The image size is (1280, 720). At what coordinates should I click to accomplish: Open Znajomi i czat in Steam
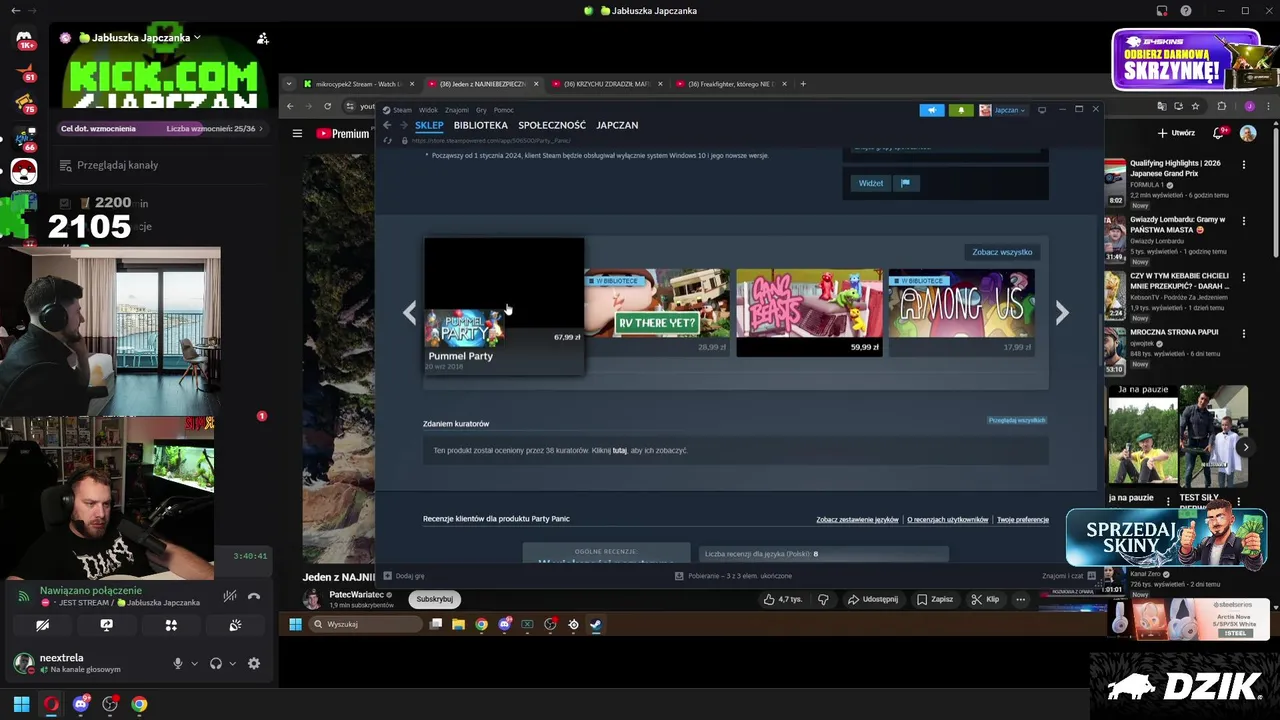tap(1069, 576)
